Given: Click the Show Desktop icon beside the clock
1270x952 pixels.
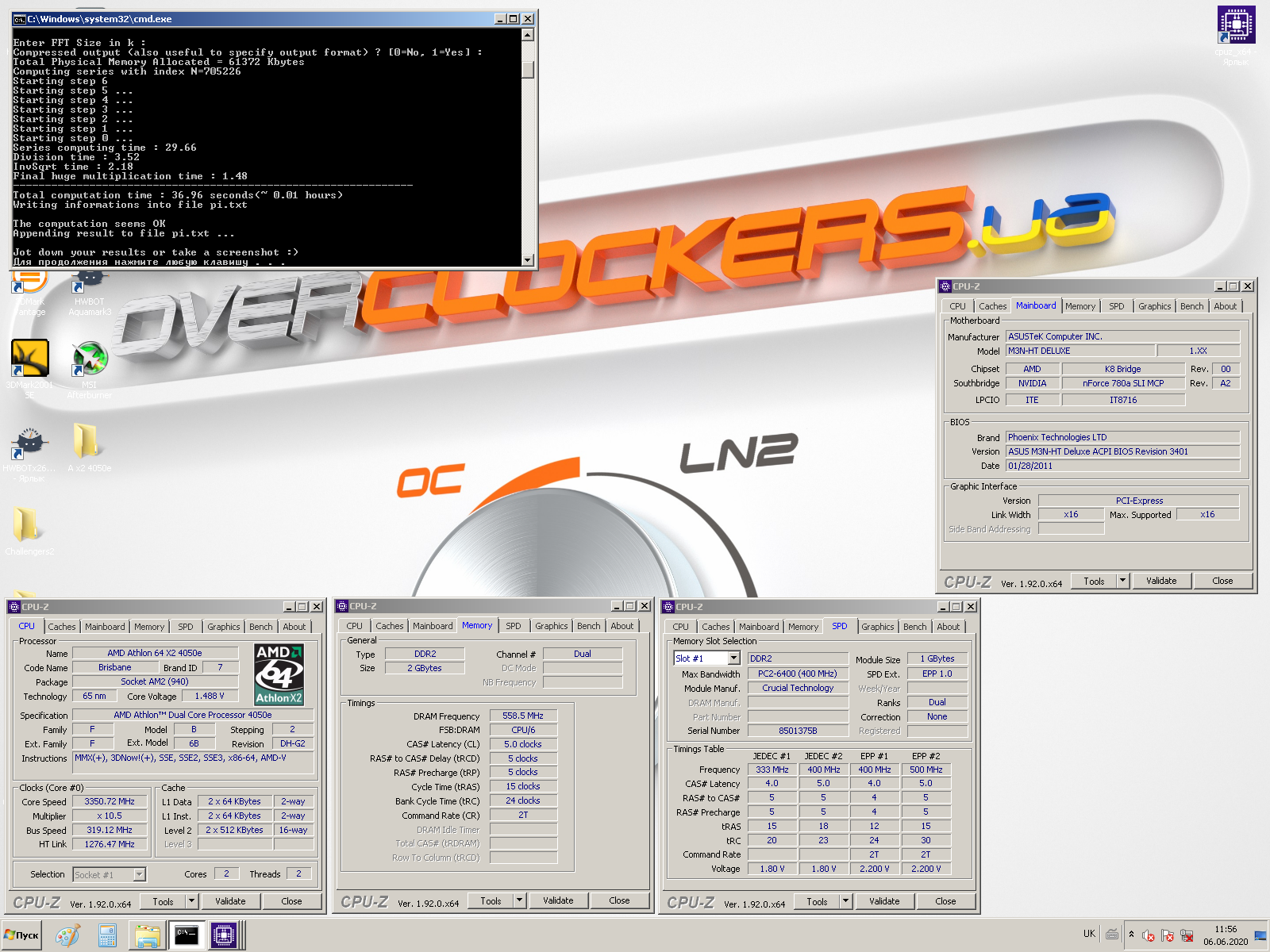Looking at the screenshot, I should click(x=1260, y=936).
